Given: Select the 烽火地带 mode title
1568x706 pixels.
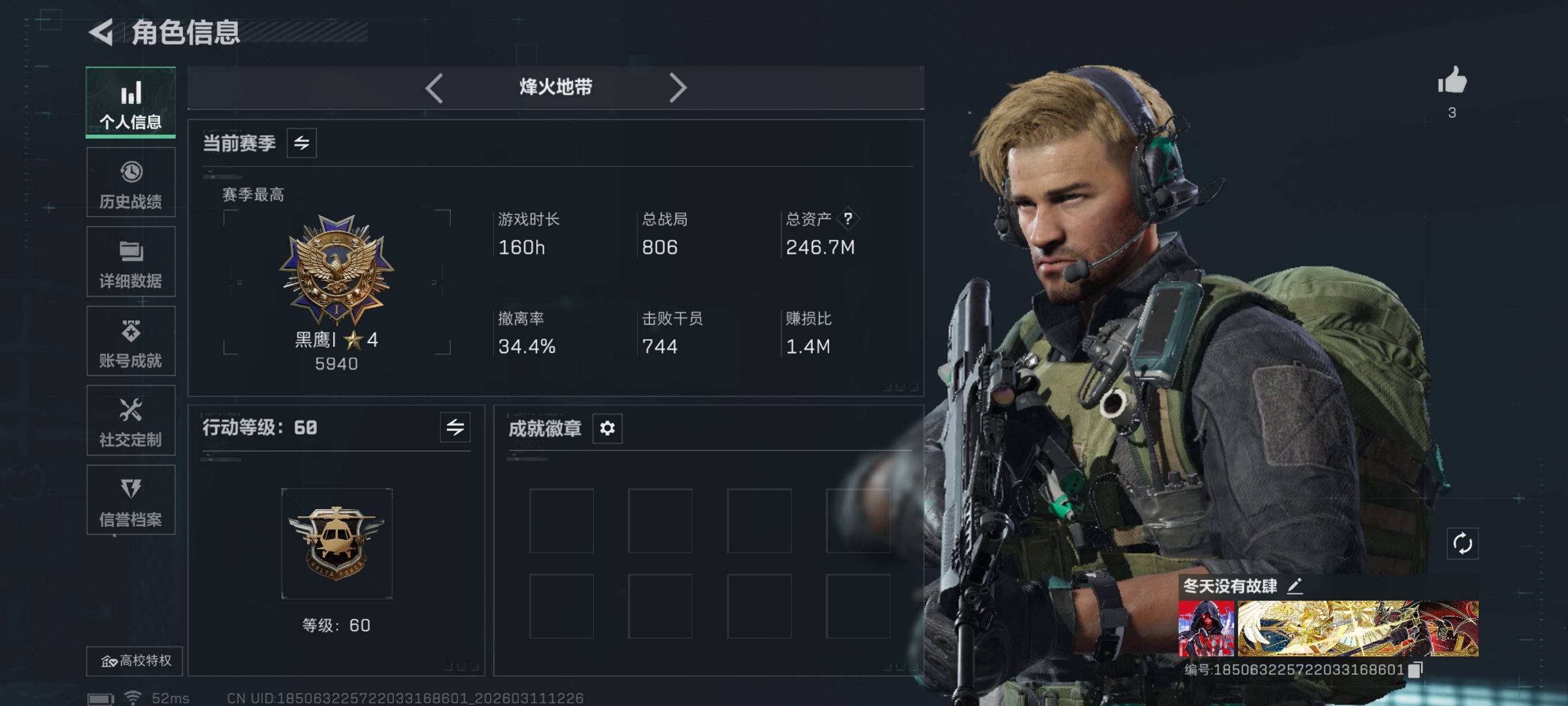Looking at the screenshot, I should click(556, 87).
